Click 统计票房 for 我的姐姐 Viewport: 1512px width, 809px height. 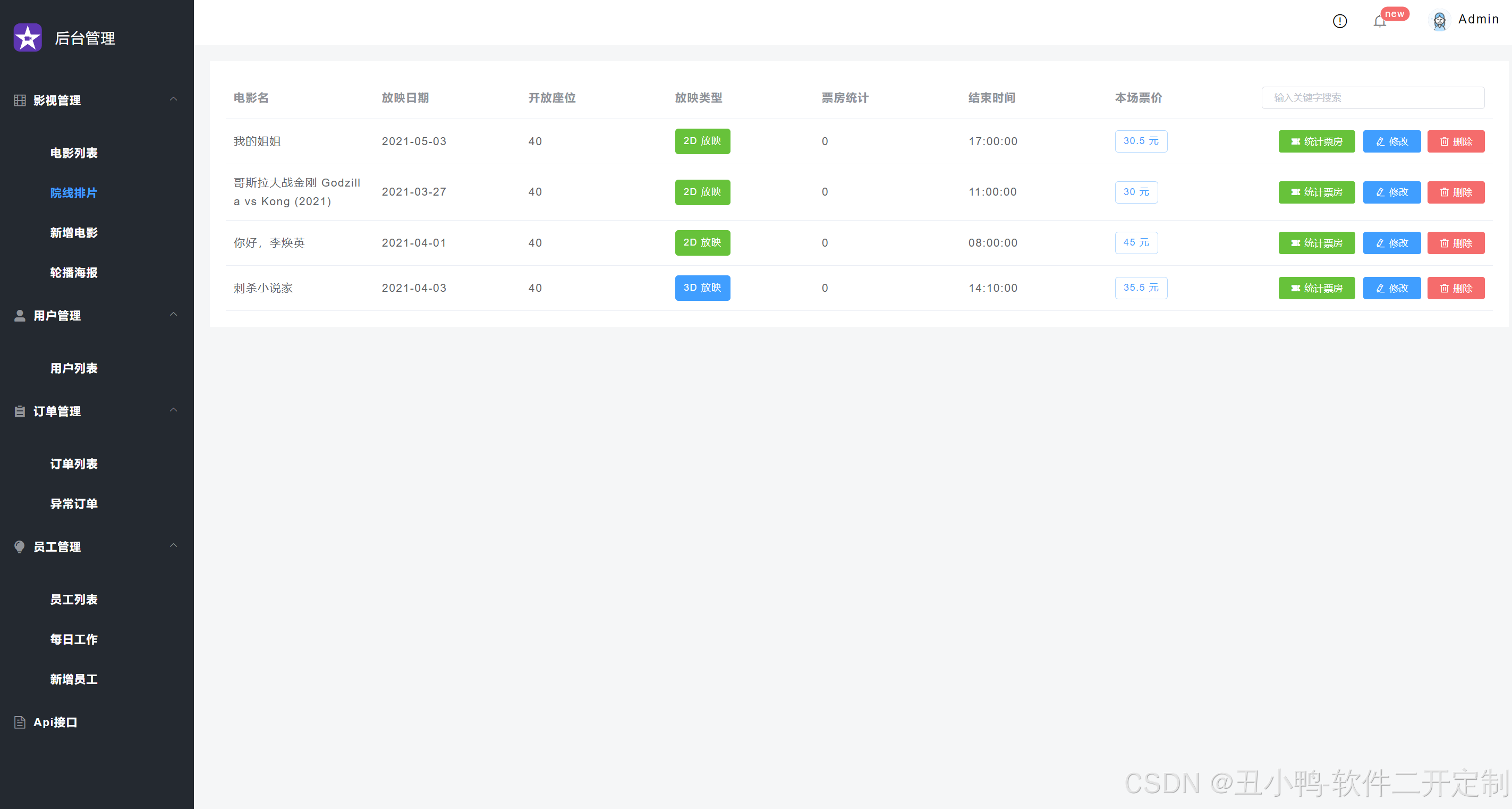click(1316, 141)
